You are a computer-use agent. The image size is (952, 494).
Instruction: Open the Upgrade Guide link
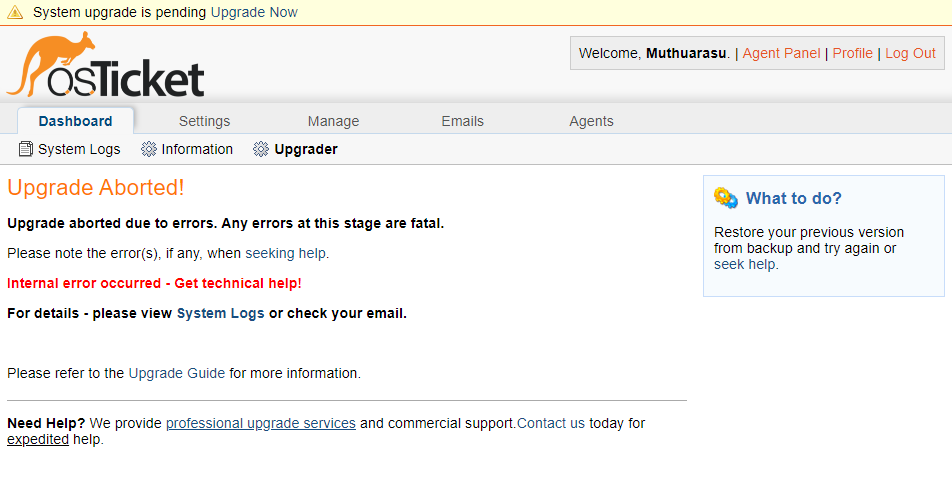[177, 373]
